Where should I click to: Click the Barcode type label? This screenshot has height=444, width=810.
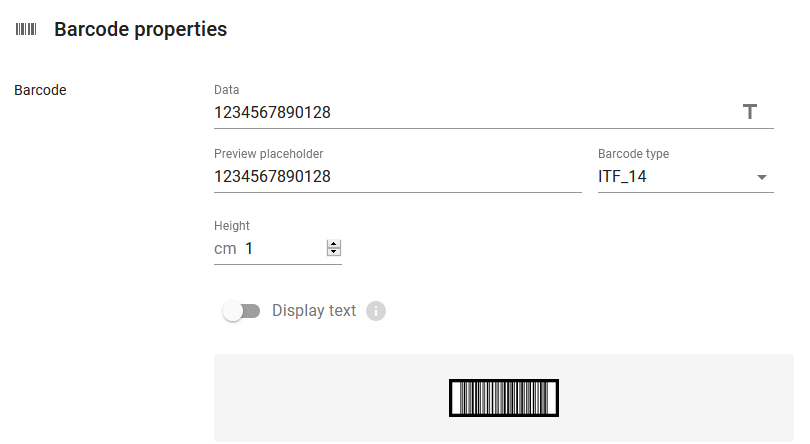(633, 154)
